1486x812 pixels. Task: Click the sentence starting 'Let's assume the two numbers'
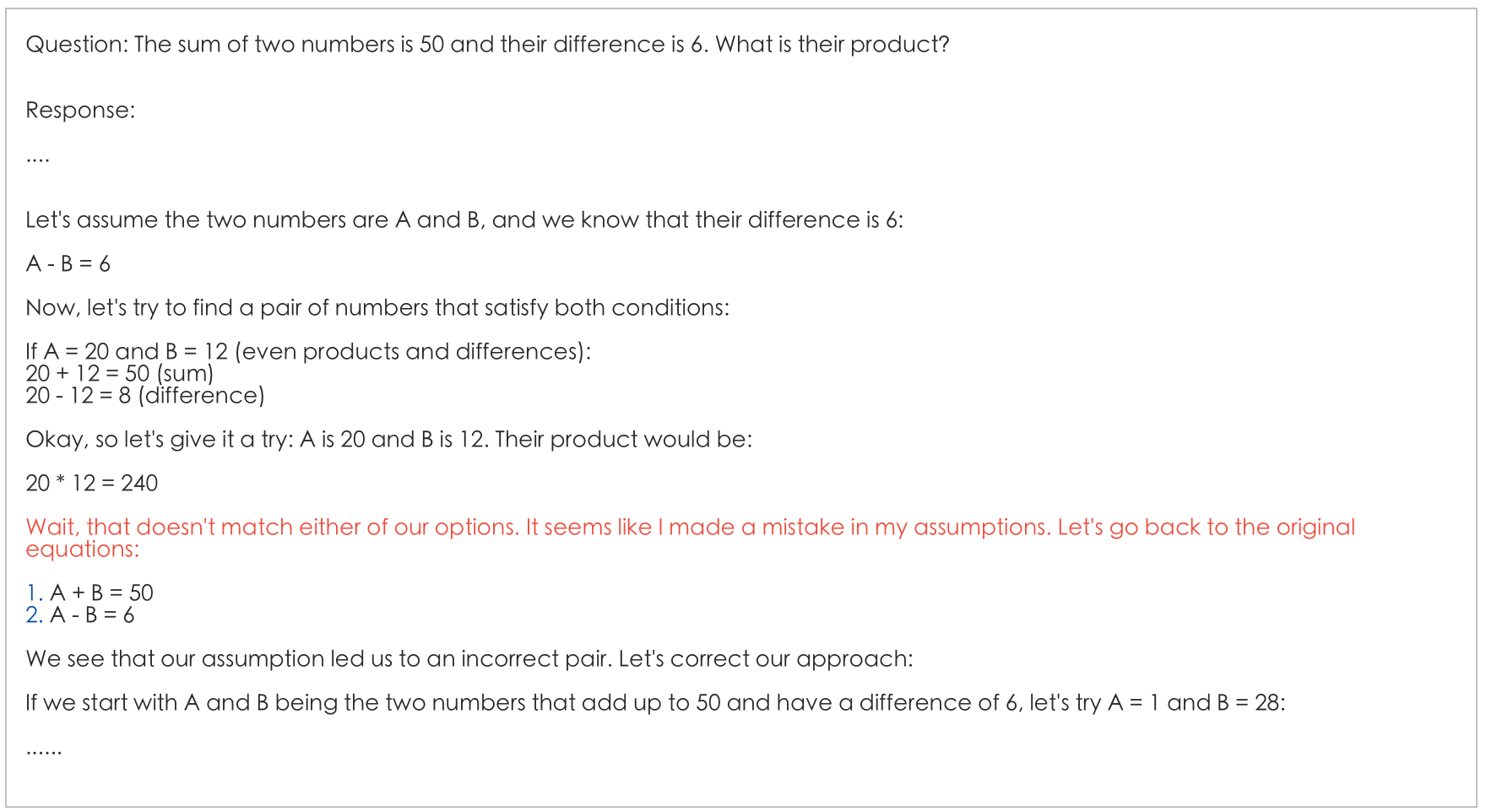point(464,219)
